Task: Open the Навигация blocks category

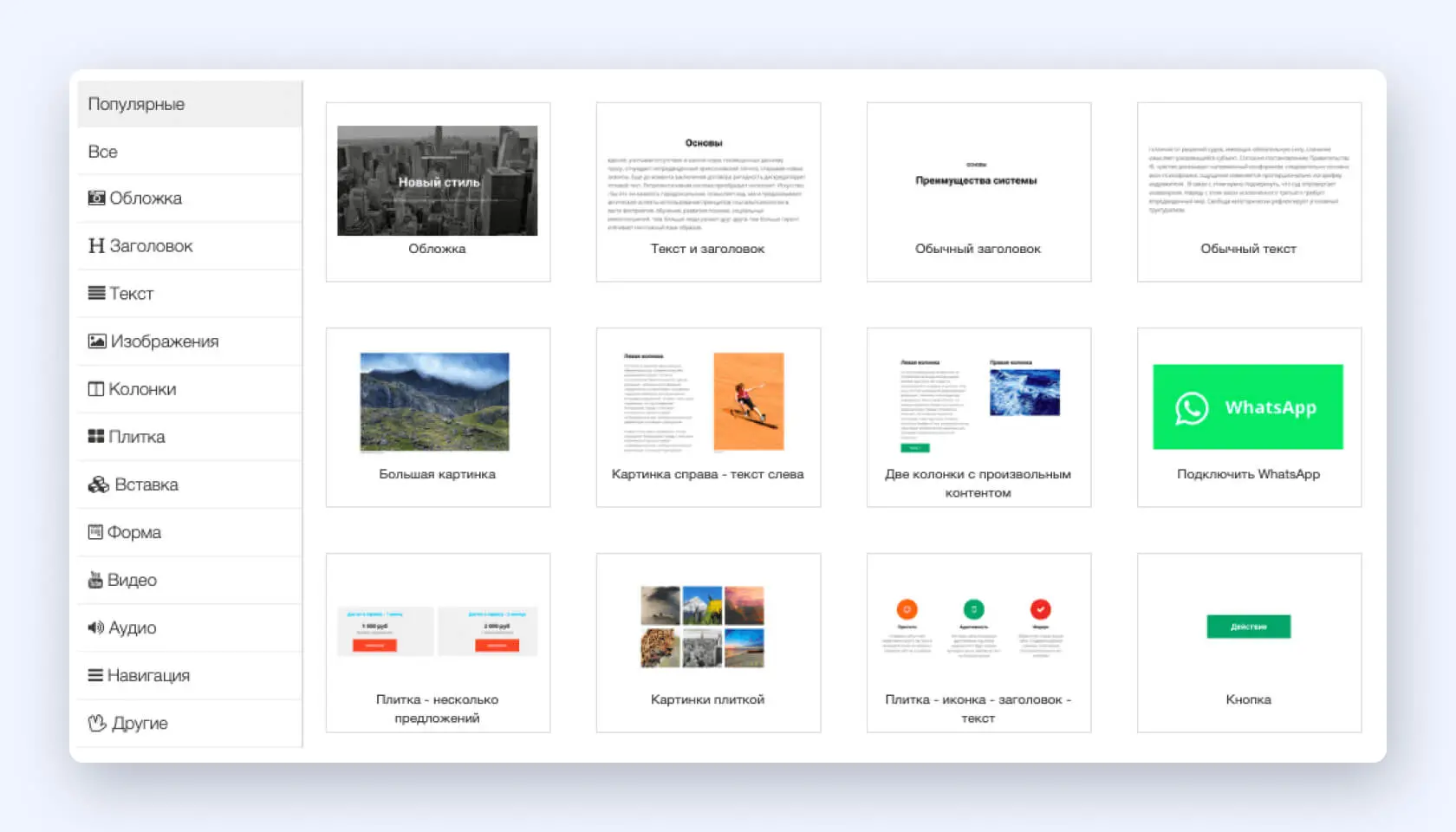Action: pos(147,675)
